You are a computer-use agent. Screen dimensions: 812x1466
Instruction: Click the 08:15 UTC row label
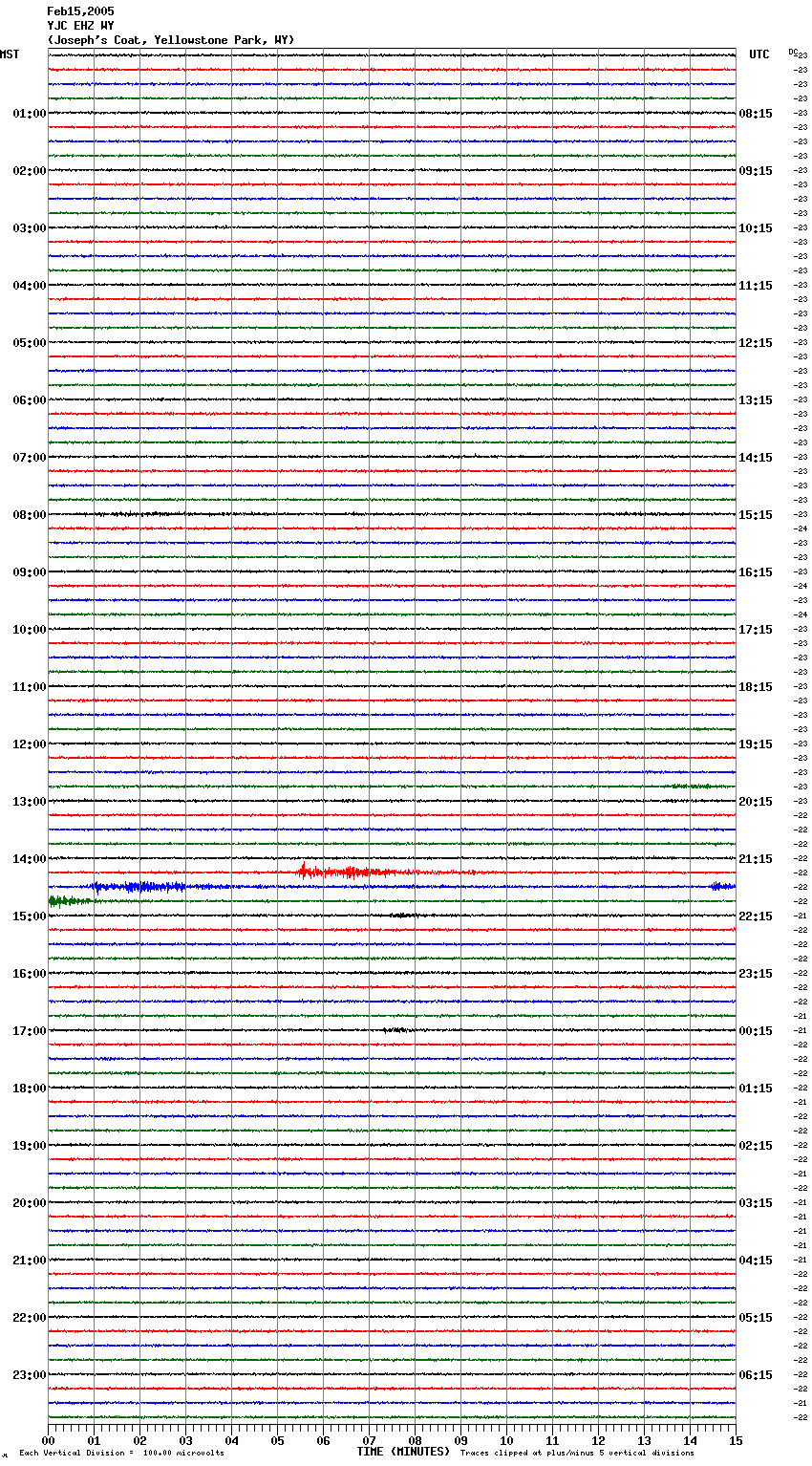point(756,114)
